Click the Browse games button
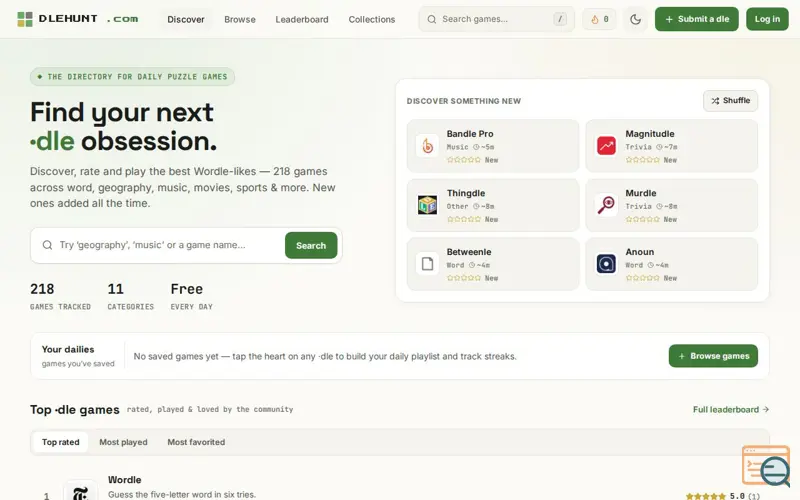This screenshot has height=500, width=800. (x=713, y=356)
